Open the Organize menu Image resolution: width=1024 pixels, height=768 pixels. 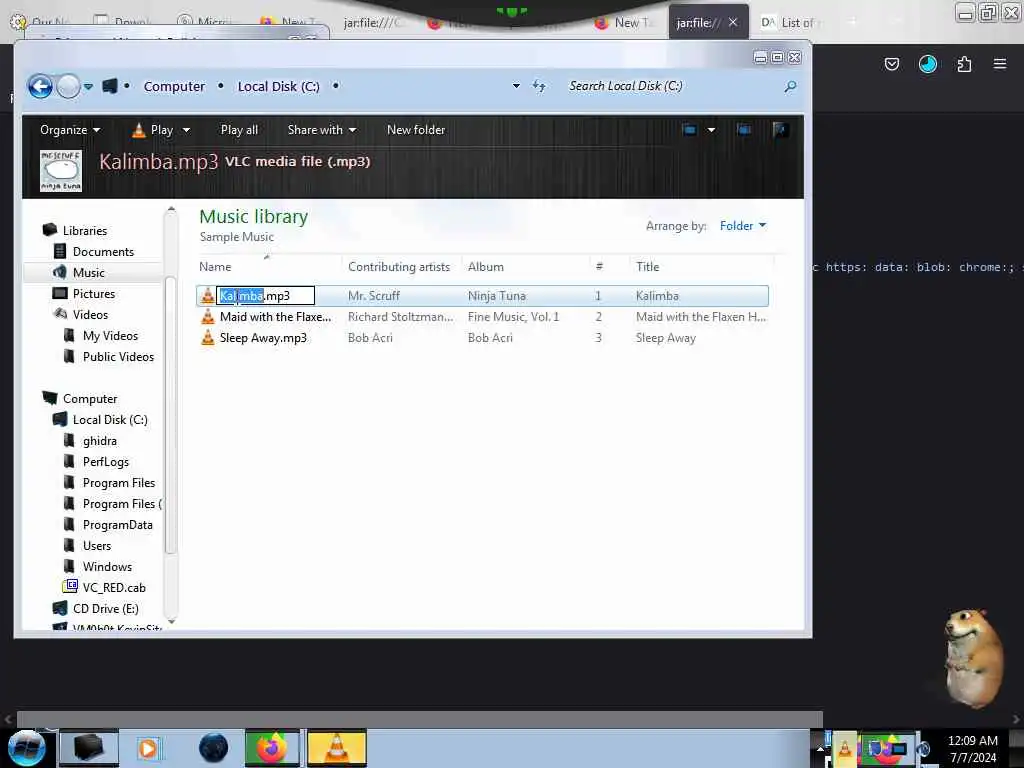70,130
